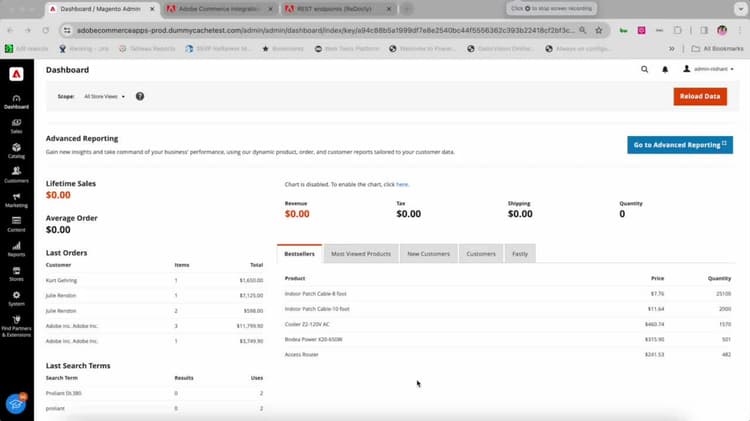Open the Reports sidebar menu
Image resolution: width=750 pixels, height=421 pixels.
[x=16, y=250]
